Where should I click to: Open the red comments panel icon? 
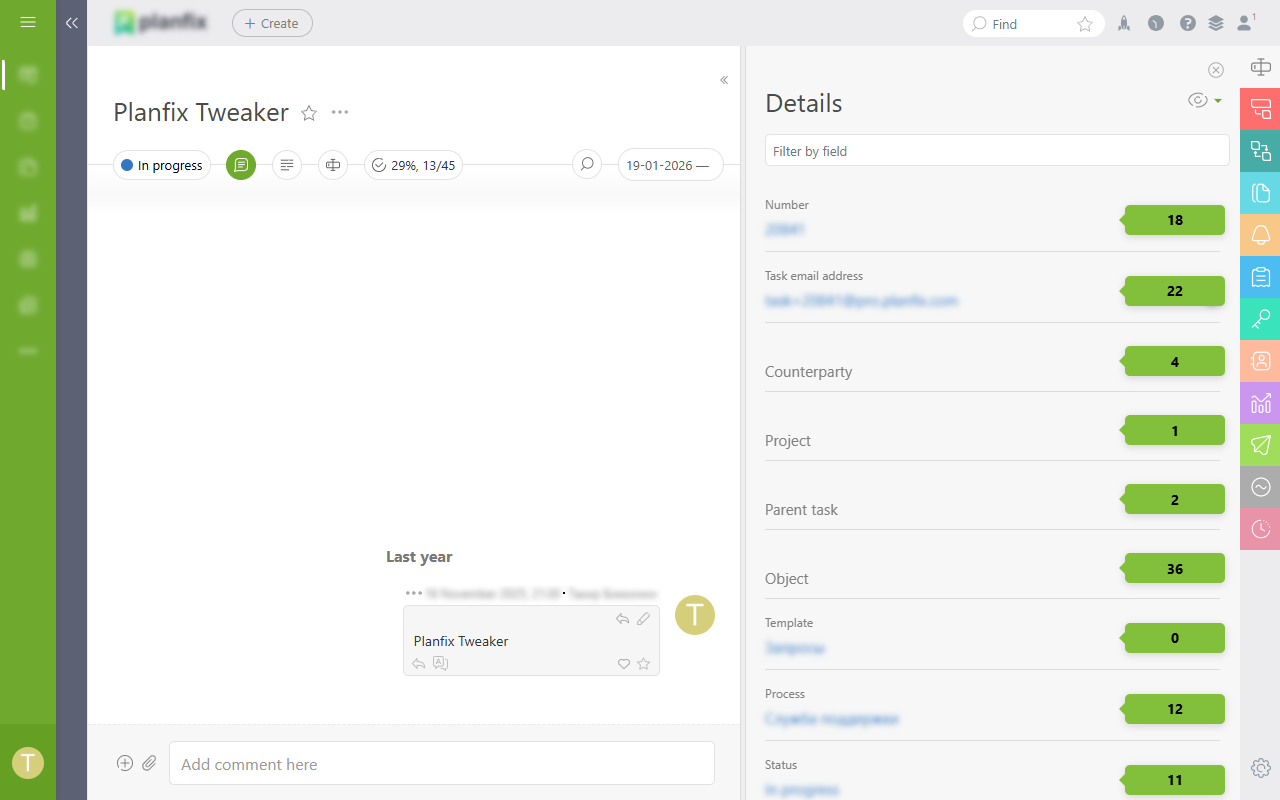[x=1260, y=109]
